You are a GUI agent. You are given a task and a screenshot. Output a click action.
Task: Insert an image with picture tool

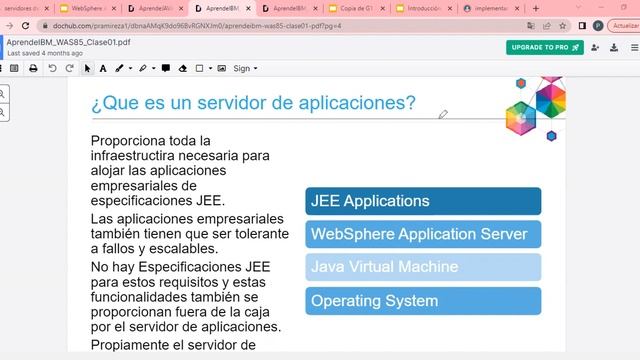click(x=222, y=69)
